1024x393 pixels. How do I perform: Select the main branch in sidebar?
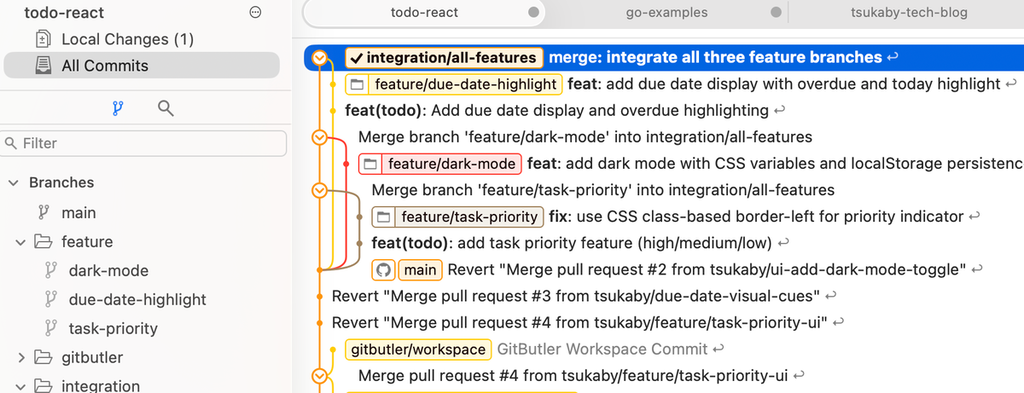78,213
